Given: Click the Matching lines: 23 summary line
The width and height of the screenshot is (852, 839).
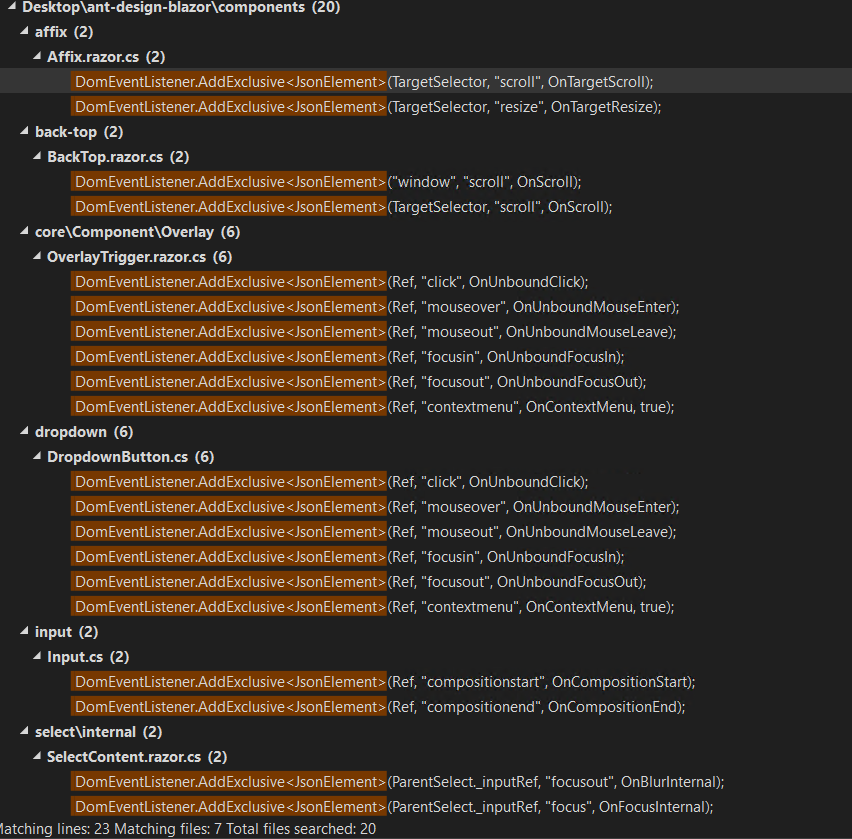Looking at the screenshot, I should [x=187, y=829].
